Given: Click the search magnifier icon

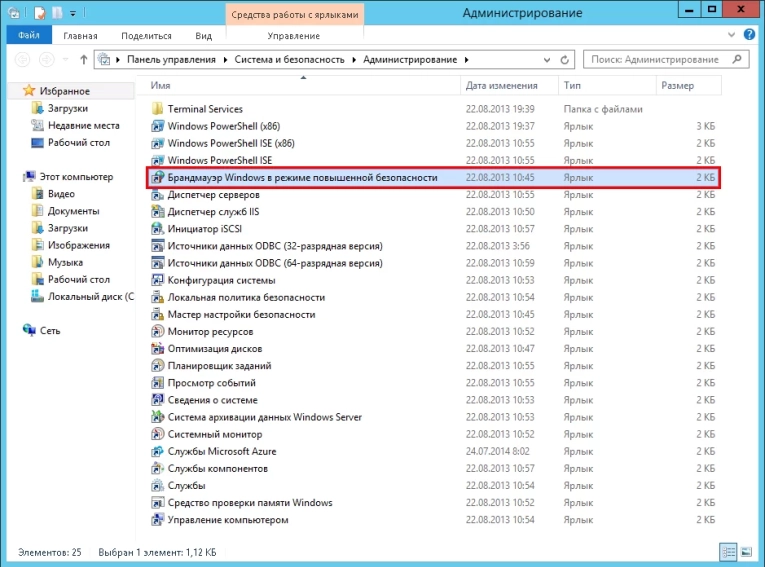Looking at the screenshot, I should coord(737,60).
